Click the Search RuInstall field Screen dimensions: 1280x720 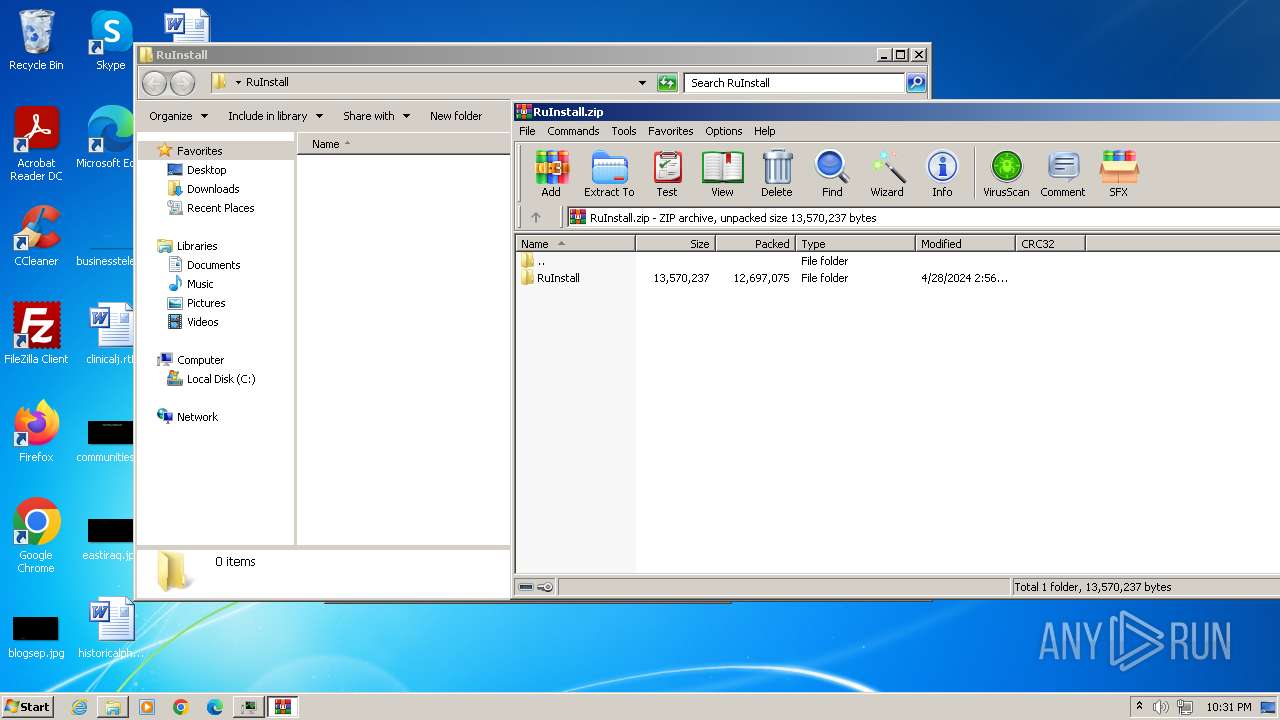click(x=795, y=83)
